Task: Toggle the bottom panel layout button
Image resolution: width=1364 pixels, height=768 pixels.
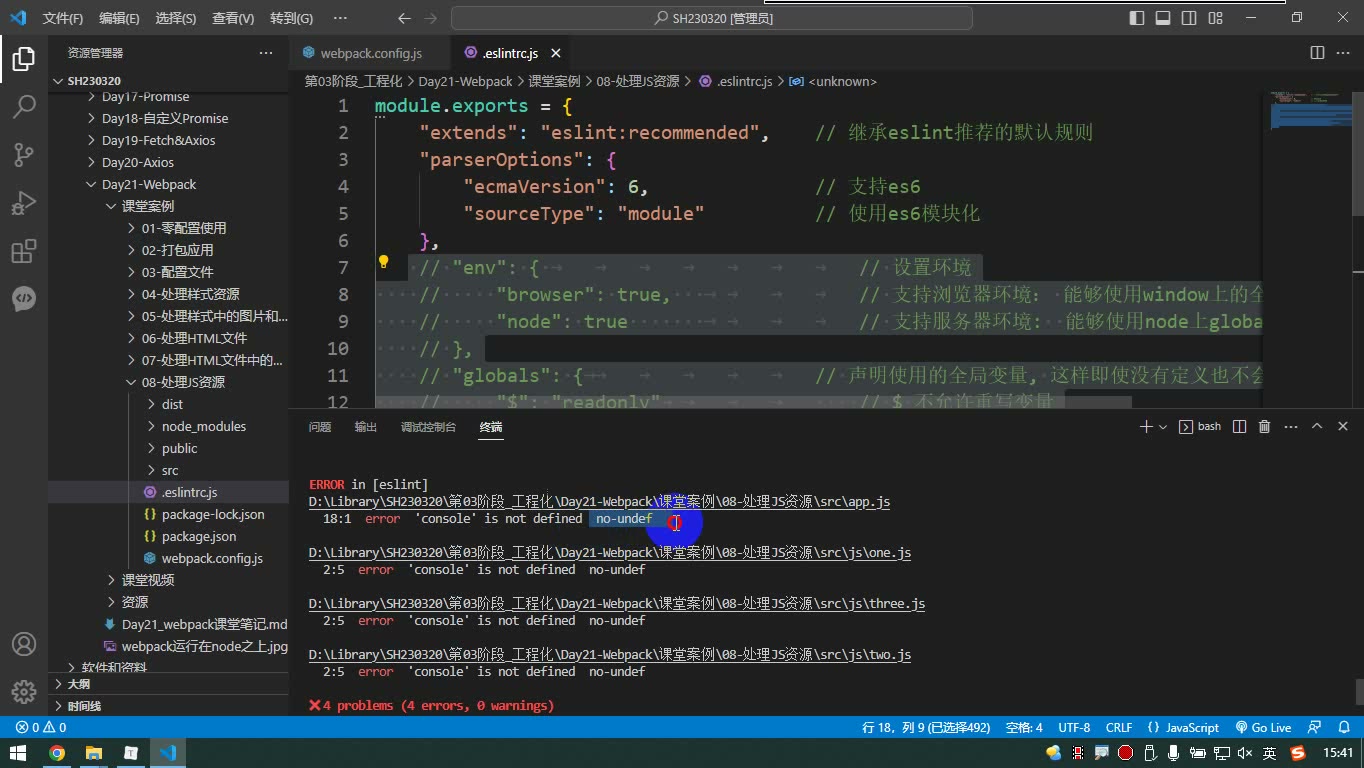Action: [1163, 17]
